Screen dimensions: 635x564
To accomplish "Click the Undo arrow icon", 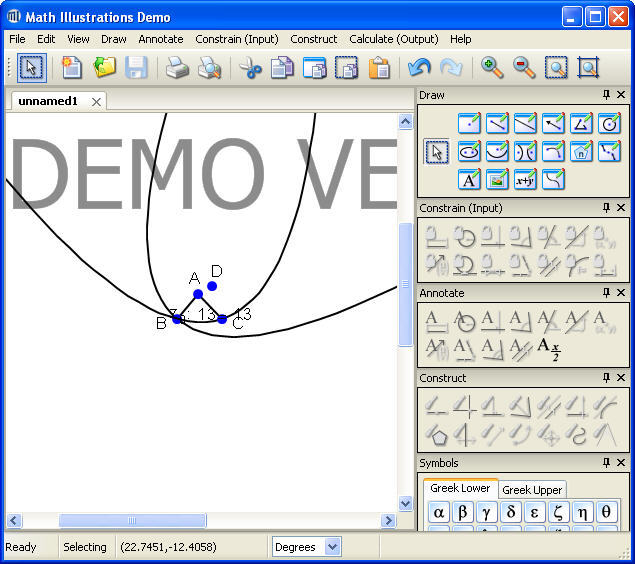I will tap(419, 68).
